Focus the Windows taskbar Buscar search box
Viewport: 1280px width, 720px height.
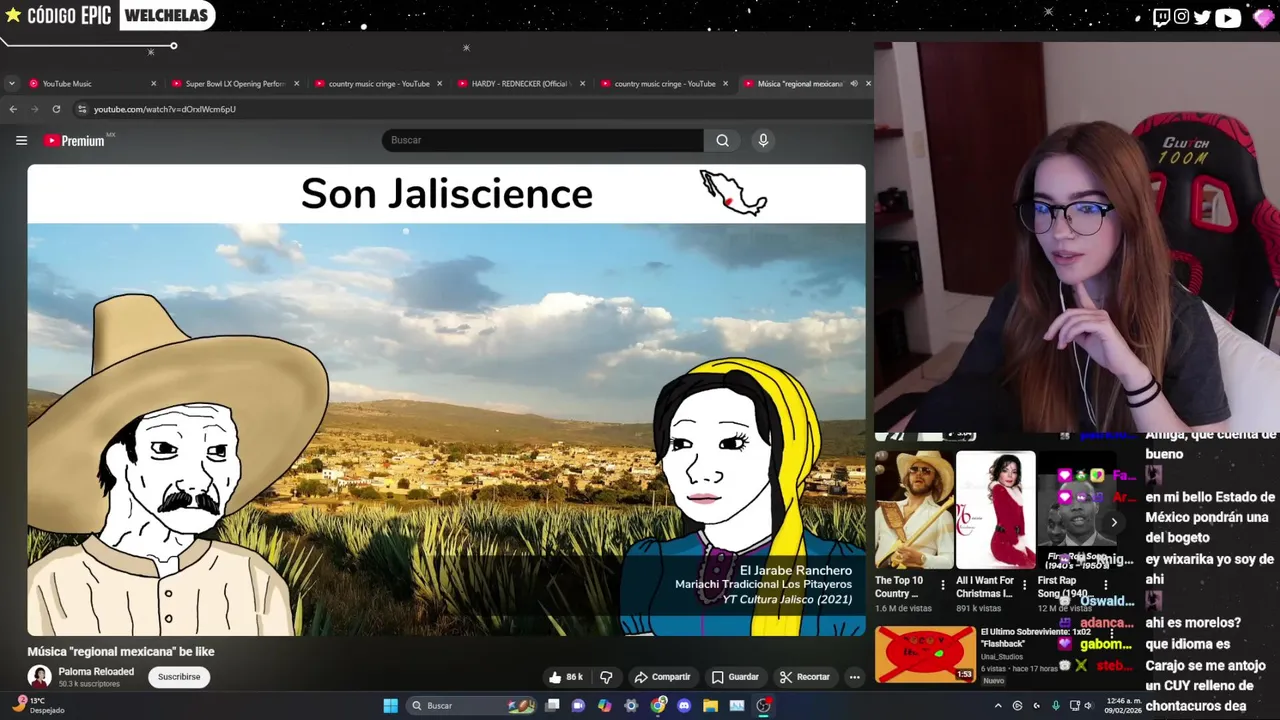pyautogui.click(x=471, y=705)
